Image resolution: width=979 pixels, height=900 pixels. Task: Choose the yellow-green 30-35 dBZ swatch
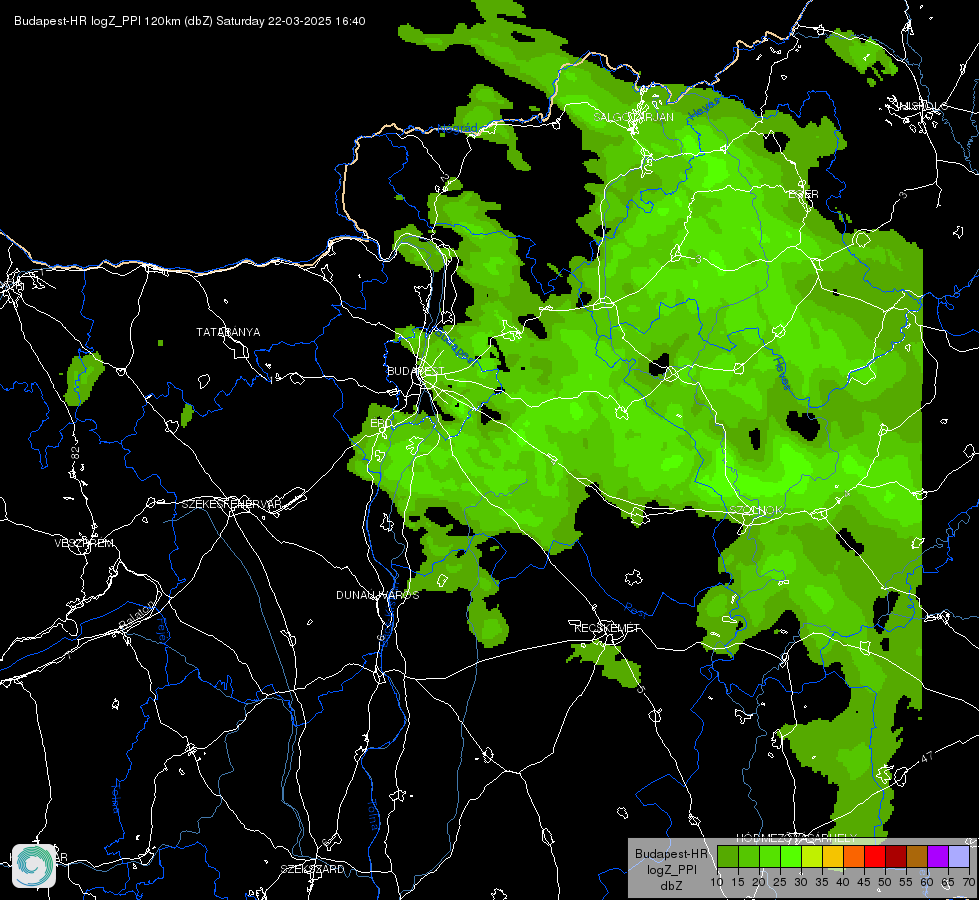(812, 856)
